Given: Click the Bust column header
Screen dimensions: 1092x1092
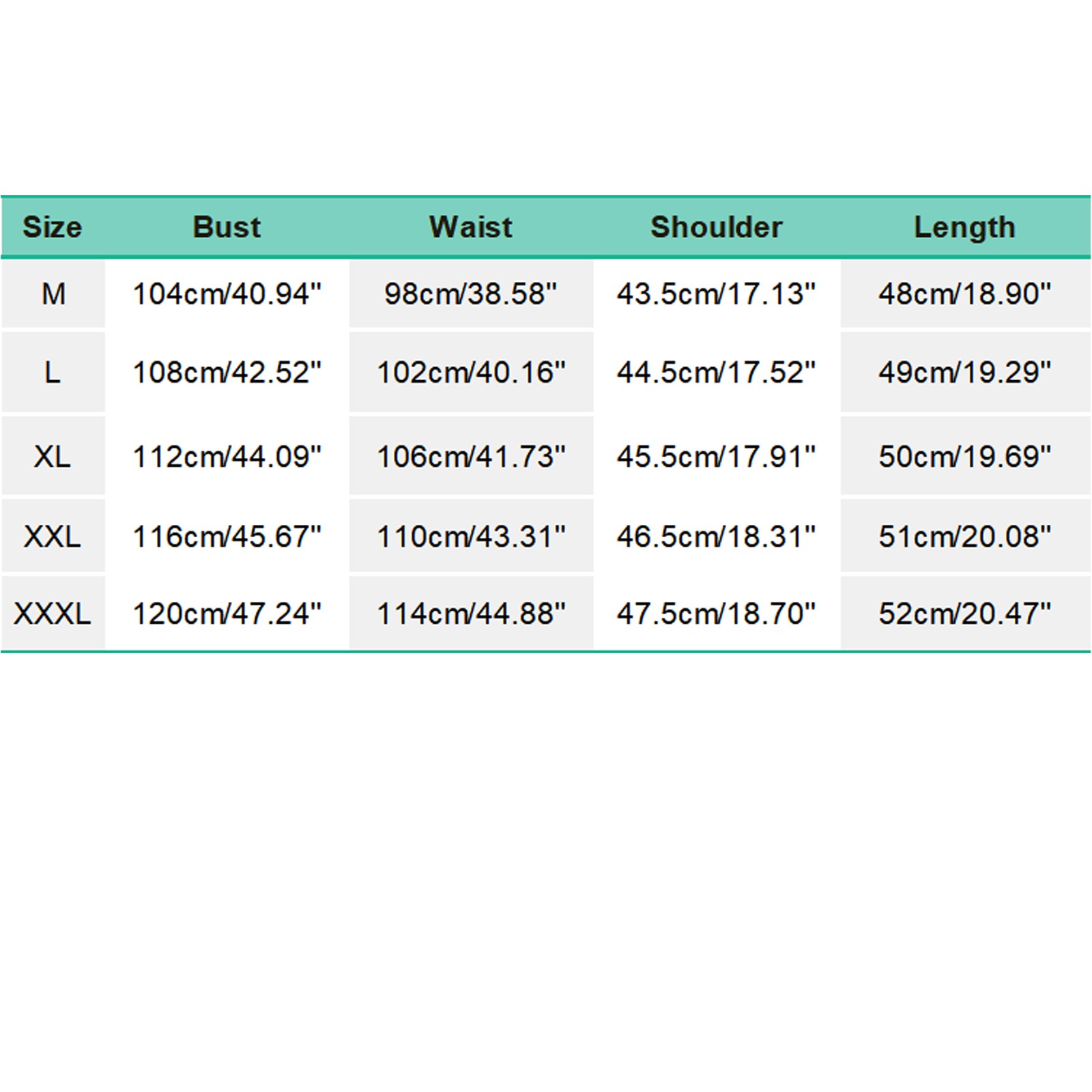Looking at the screenshot, I should point(227,227).
